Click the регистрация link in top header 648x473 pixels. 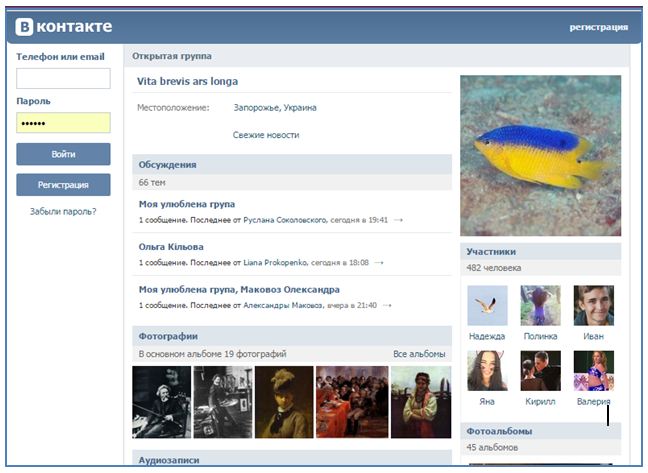[598, 27]
